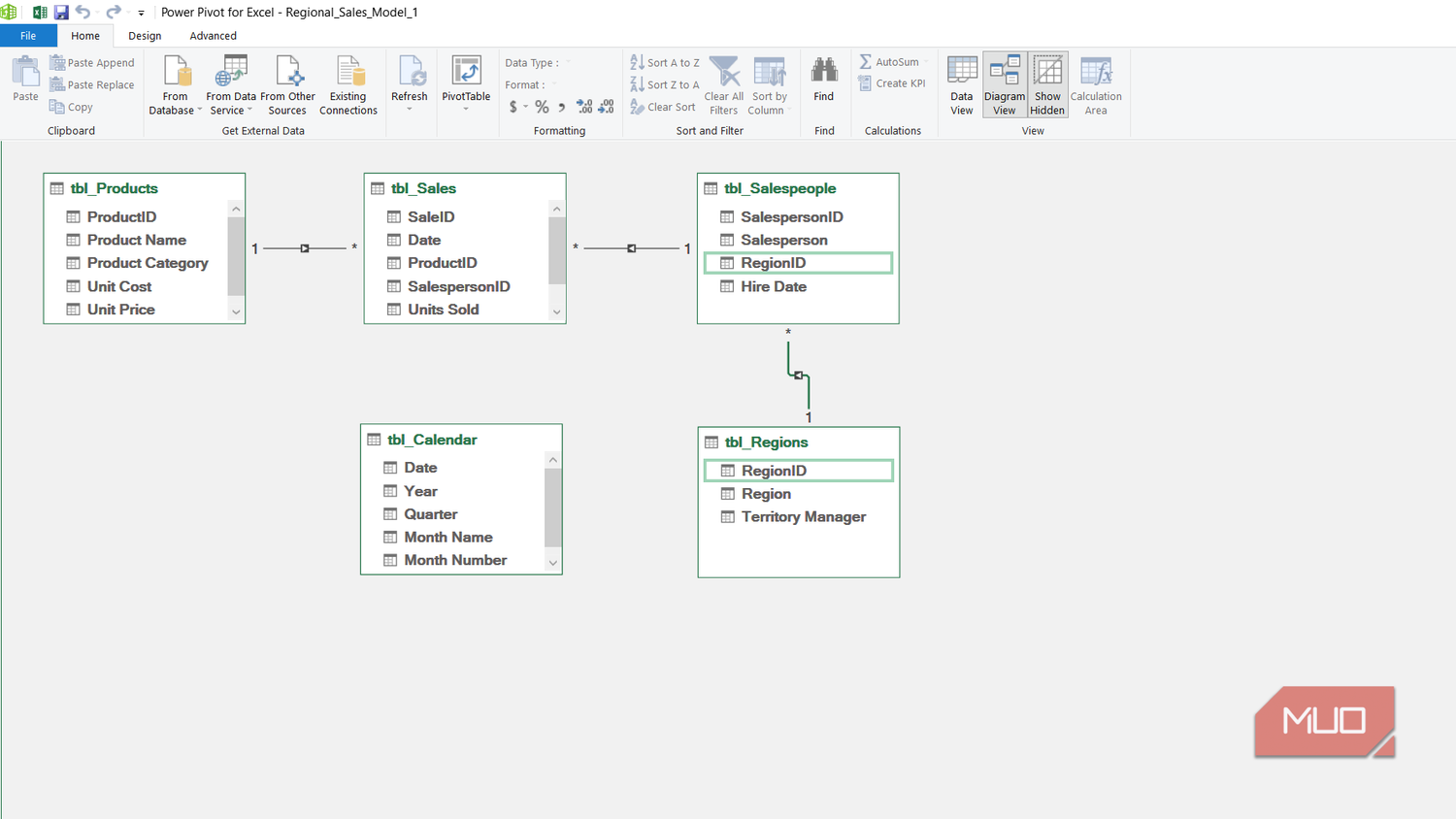The width and height of the screenshot is (1456, 819).
Task: Click the Excel icon in title bar
Action: pos(40,13)
